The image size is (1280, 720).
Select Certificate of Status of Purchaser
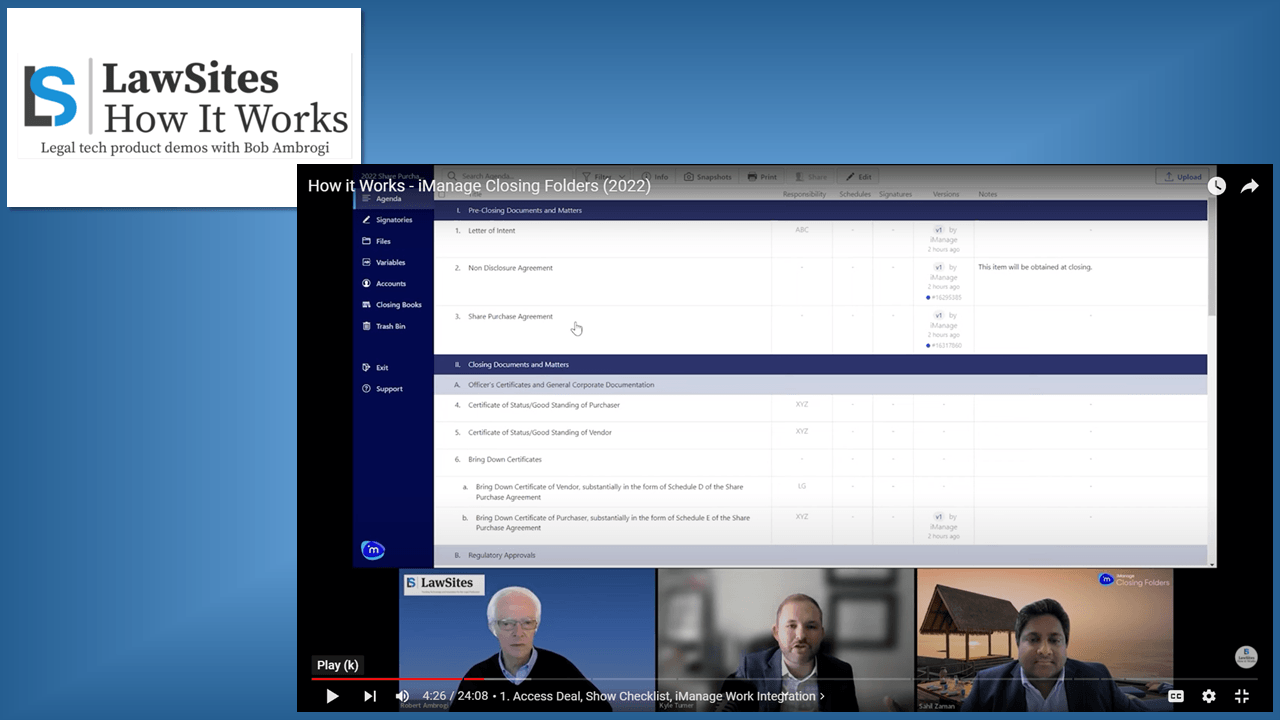point(820,406)
